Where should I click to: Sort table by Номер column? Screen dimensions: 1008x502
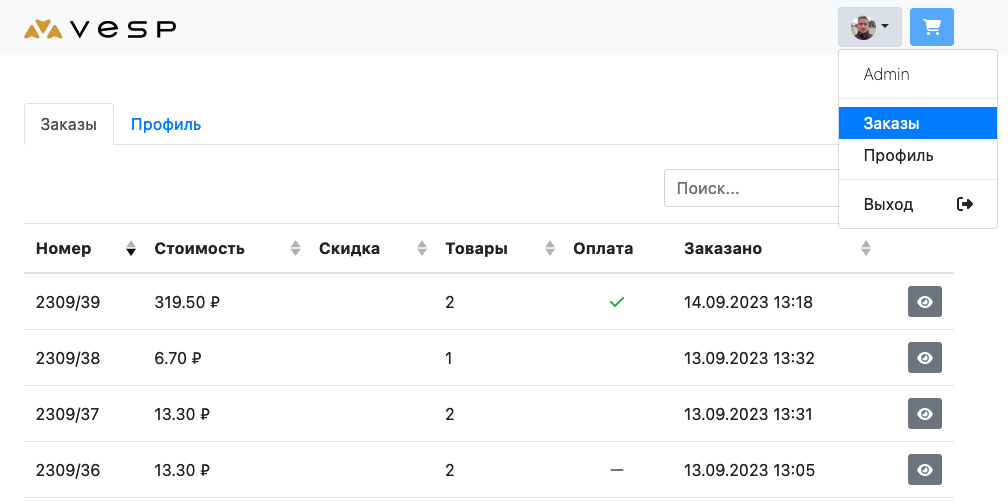(x=131, y=248)
